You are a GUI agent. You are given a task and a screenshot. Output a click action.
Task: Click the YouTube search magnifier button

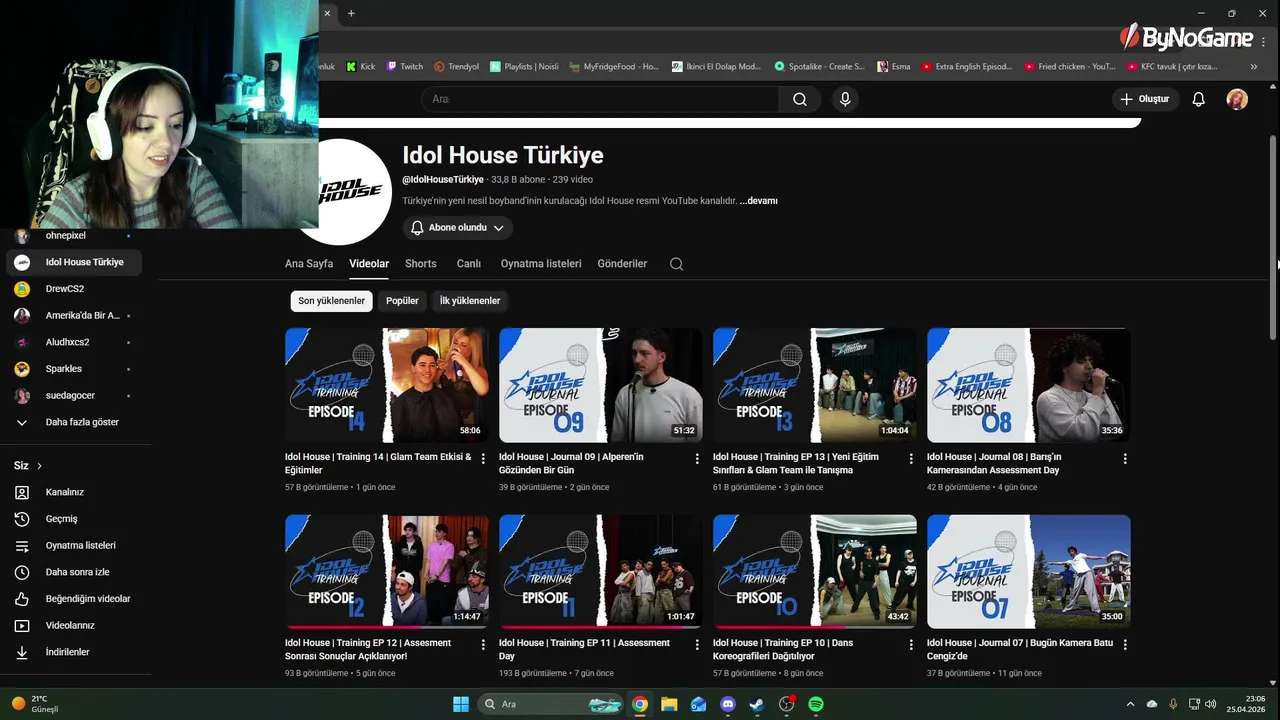click(800, 99)
